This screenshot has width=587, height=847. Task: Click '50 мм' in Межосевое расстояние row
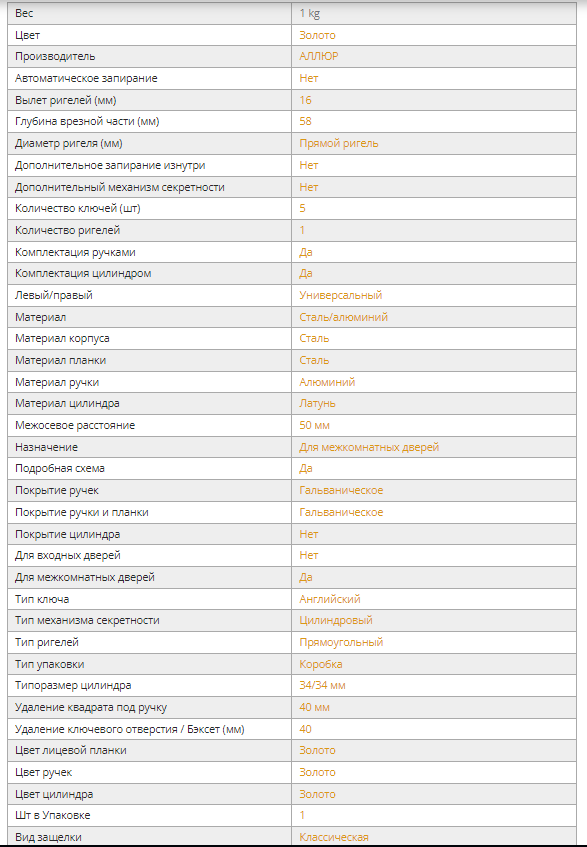[x=314, y=426]
